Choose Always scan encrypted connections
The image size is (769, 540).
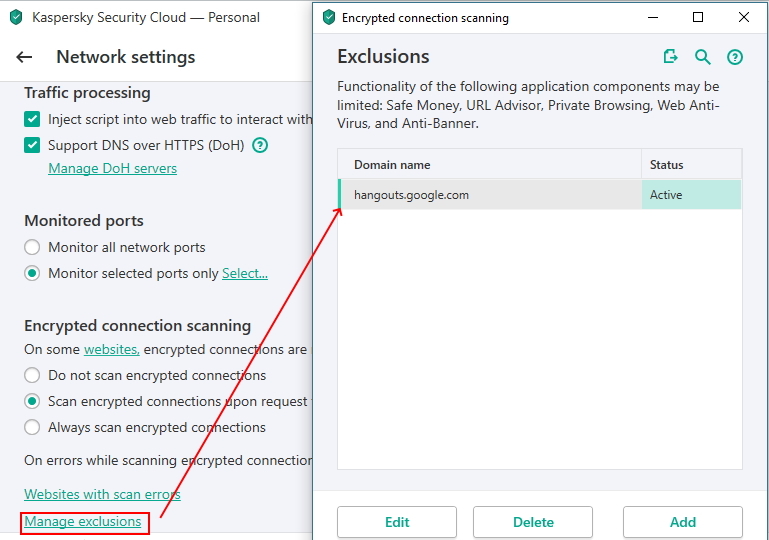tap(32, 427)
